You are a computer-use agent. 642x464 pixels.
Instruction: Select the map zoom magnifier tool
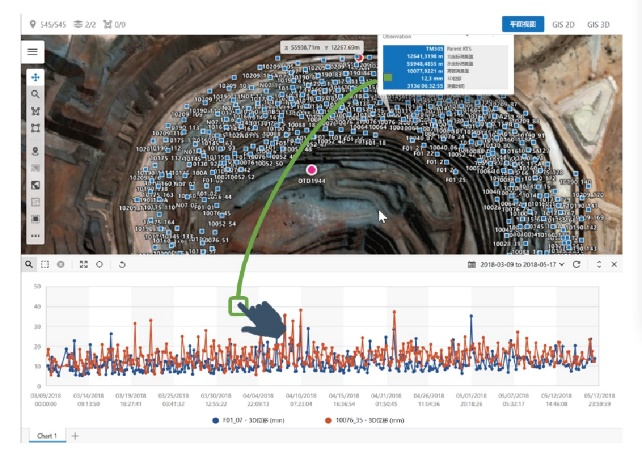35,94
